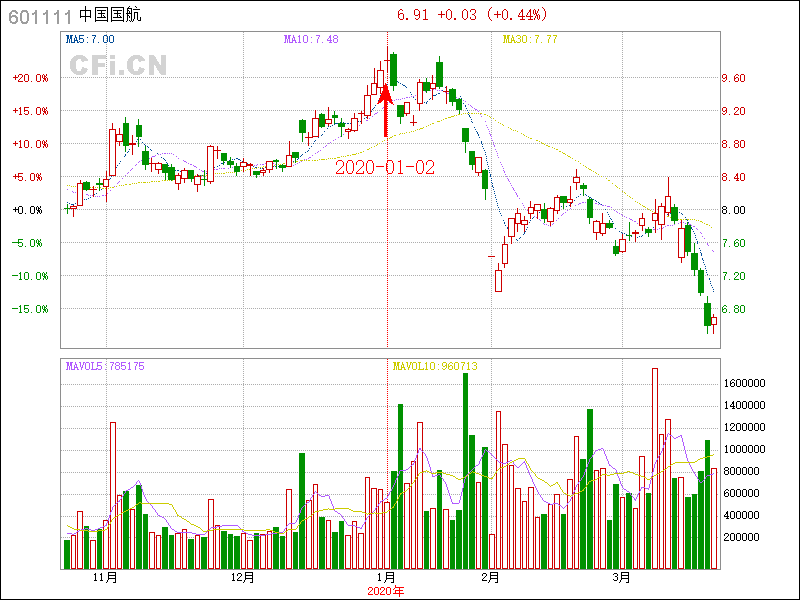Click the tallest green volume bar
The height and width of the screenshot is (600, 800).
(465, 471)
